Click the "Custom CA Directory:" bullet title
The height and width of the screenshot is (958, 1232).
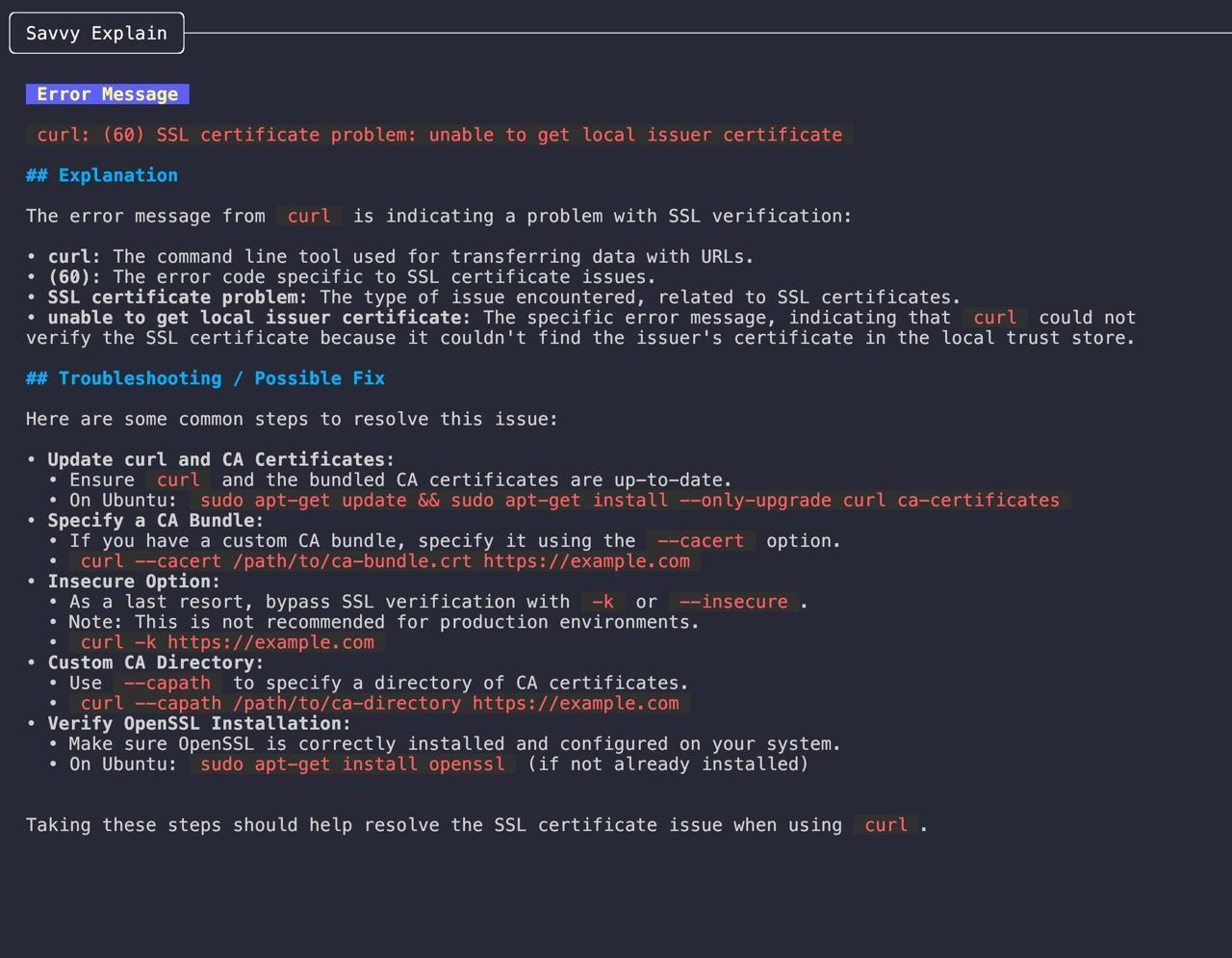(155, 662)
